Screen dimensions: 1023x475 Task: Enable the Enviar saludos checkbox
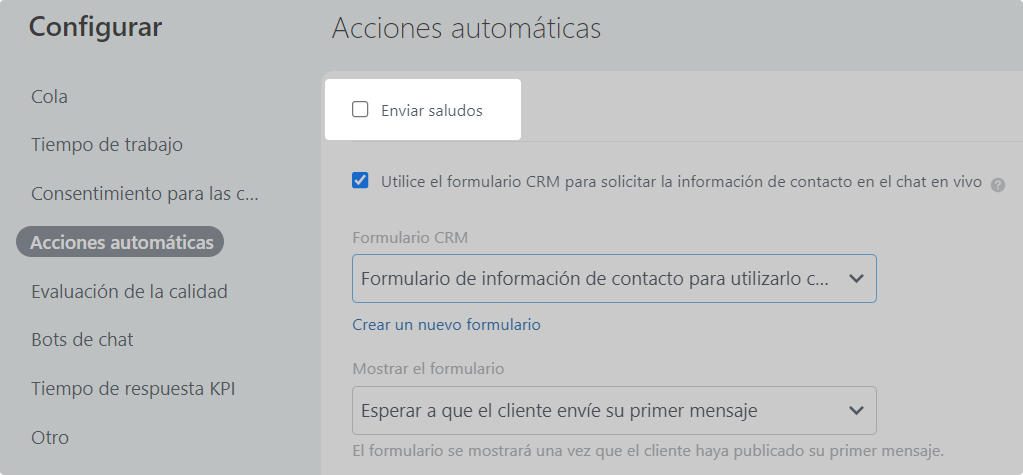pyautogui.click(x=361, y=110)
